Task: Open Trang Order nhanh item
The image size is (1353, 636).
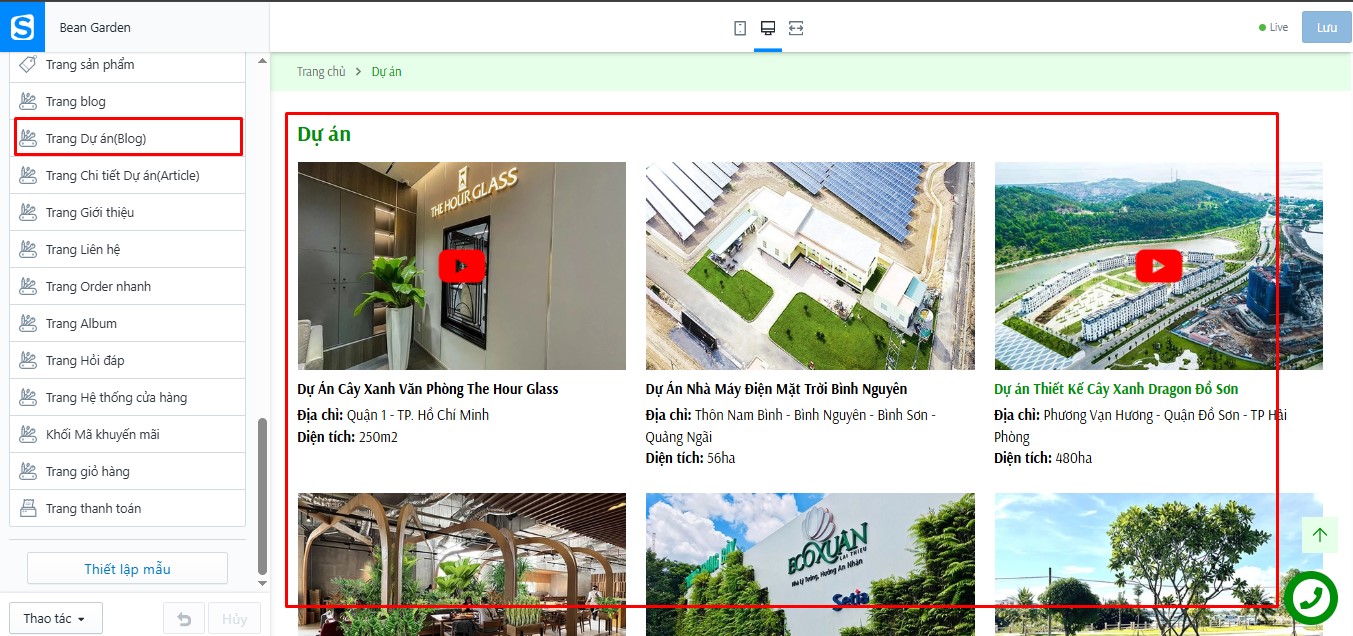Action: coord(128,286)
